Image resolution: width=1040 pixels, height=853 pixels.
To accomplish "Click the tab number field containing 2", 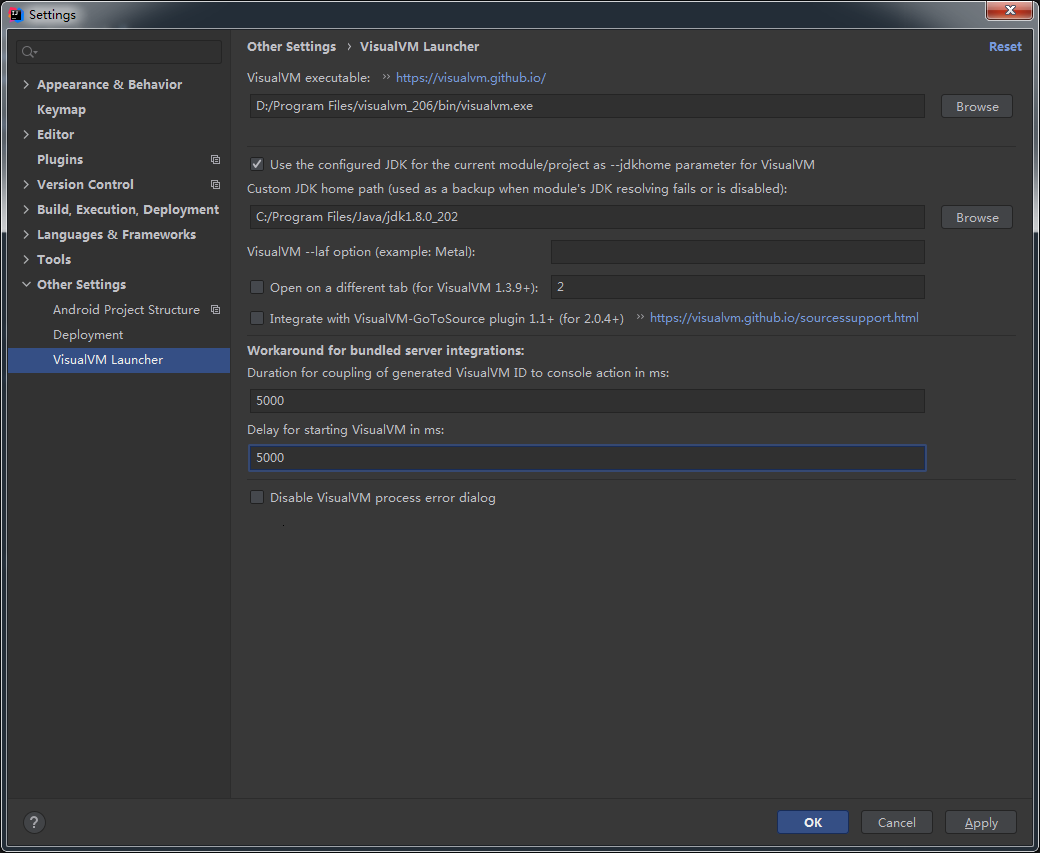I will (x=738, y=287).
